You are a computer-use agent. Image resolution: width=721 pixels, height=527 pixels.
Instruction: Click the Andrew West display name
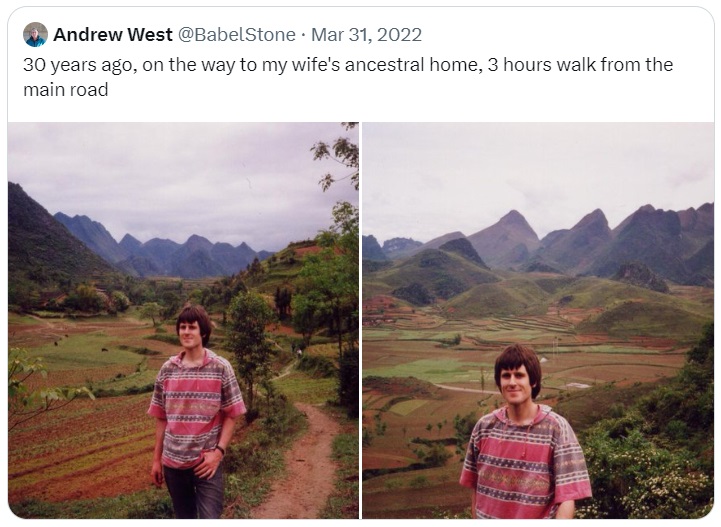113,34
